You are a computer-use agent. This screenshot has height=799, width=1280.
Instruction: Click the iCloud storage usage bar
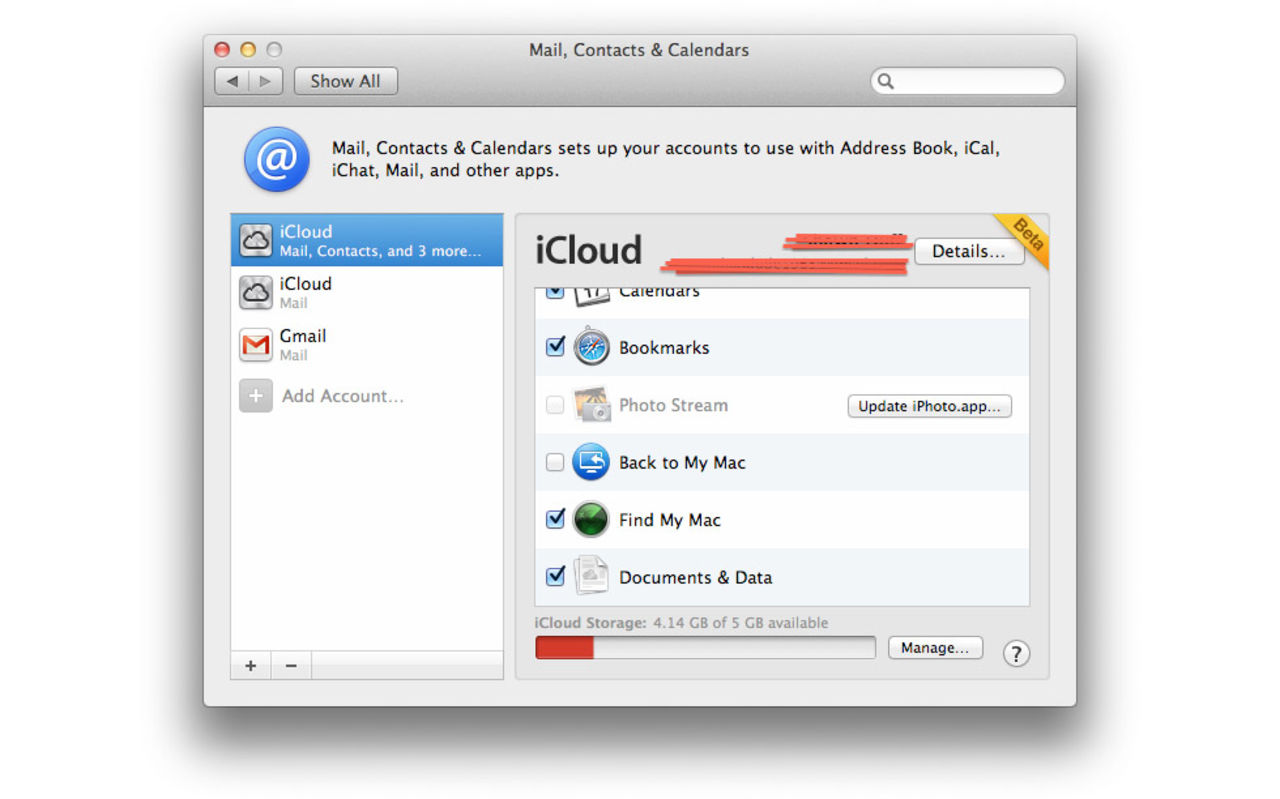tap(705, 647)
